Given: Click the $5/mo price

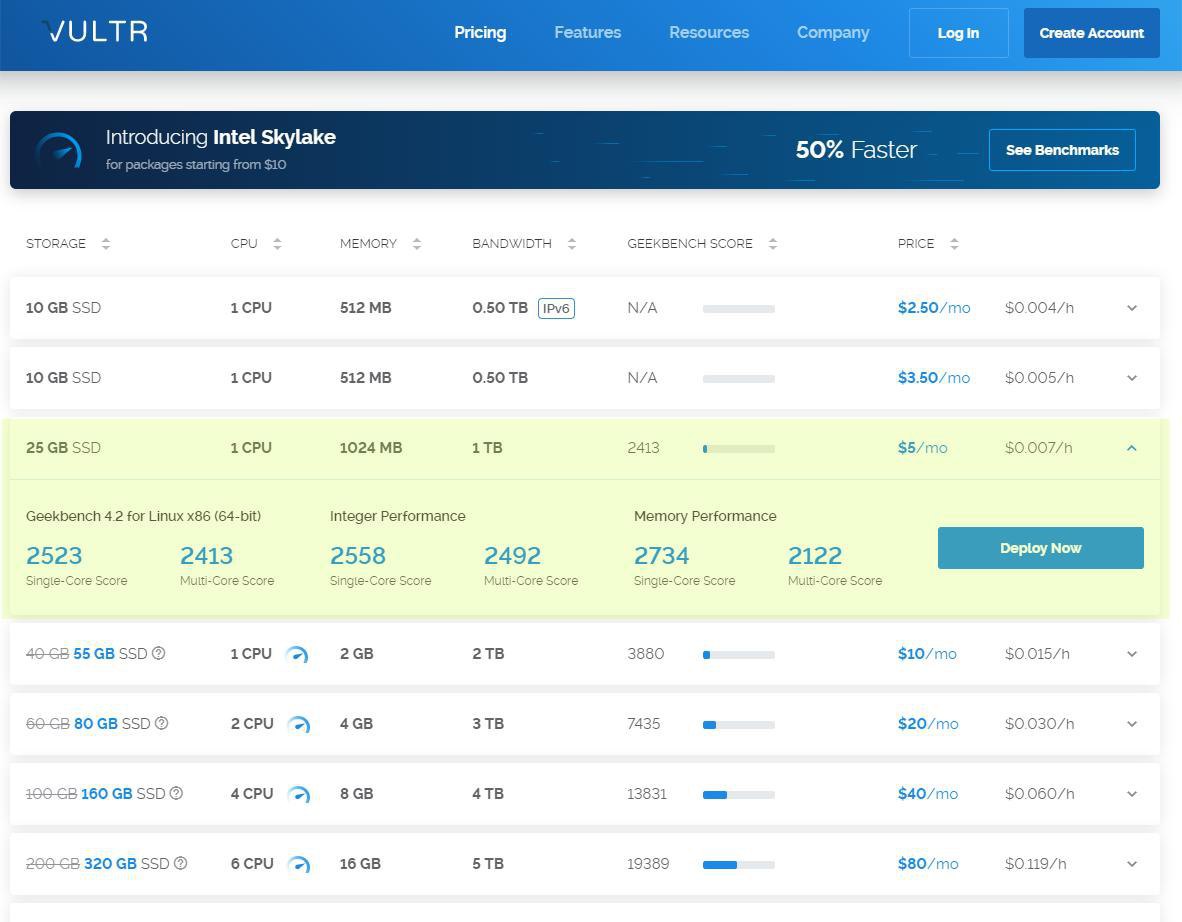Looking at the screenshot, I should pos(923,448).
